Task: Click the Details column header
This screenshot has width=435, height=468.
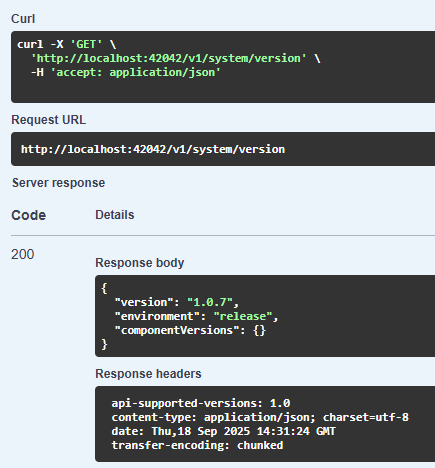Action: [115, 215]
